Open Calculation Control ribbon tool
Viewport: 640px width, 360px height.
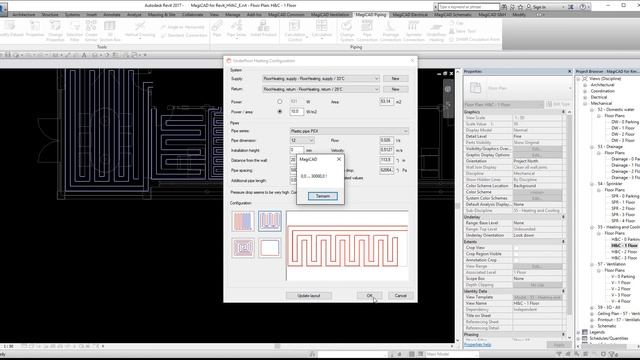pos(294,31)
